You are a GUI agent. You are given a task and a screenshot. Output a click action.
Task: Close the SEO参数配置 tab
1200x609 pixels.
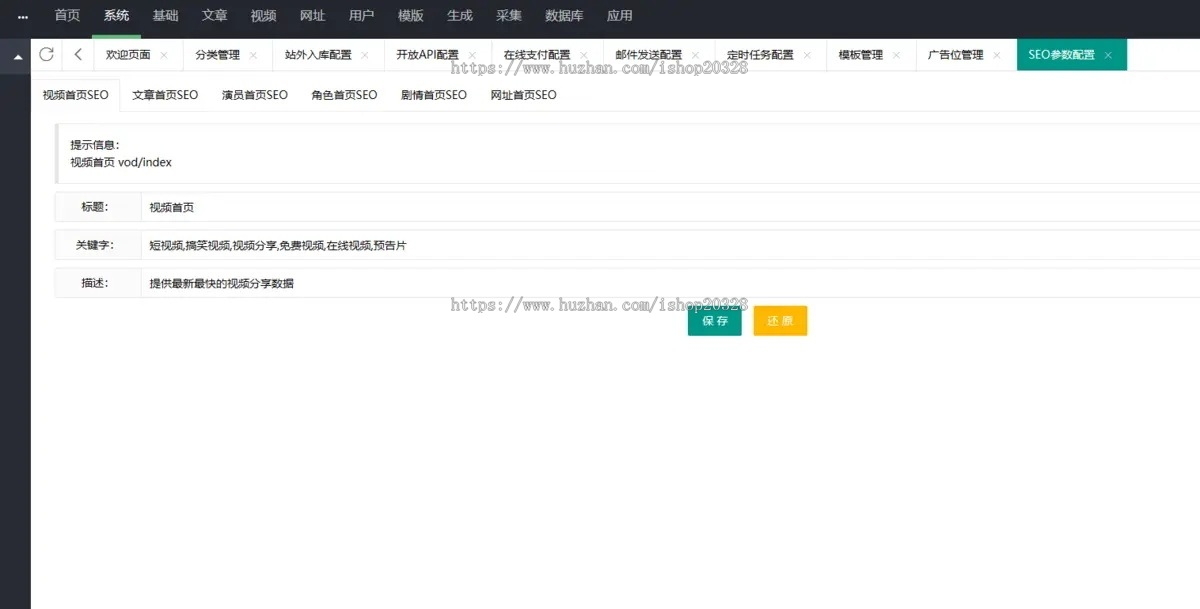tap(1108, 56)
